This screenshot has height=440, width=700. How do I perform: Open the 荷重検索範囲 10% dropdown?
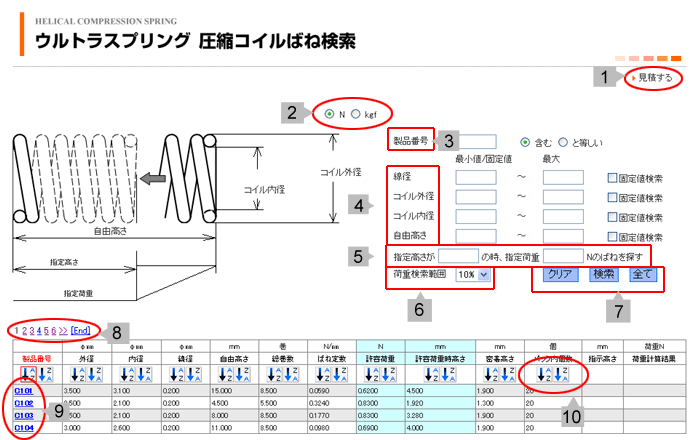(473, 275)
